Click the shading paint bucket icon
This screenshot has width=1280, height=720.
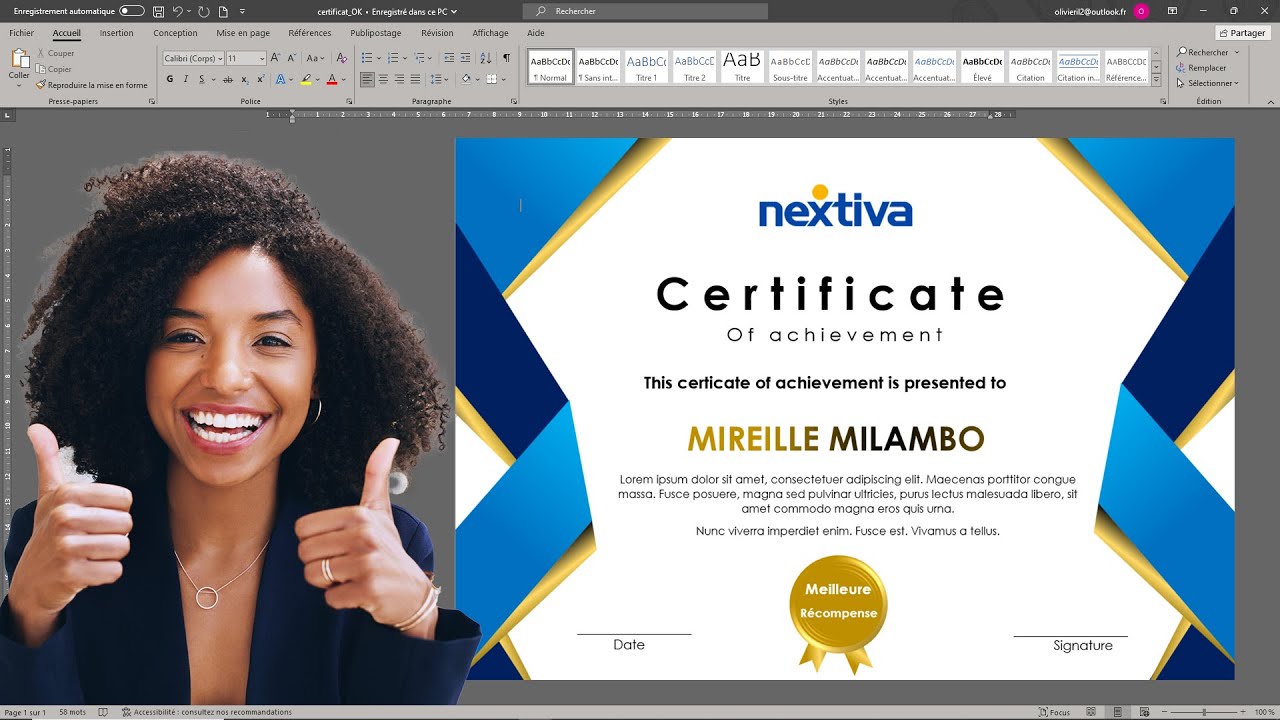[465, 79]
